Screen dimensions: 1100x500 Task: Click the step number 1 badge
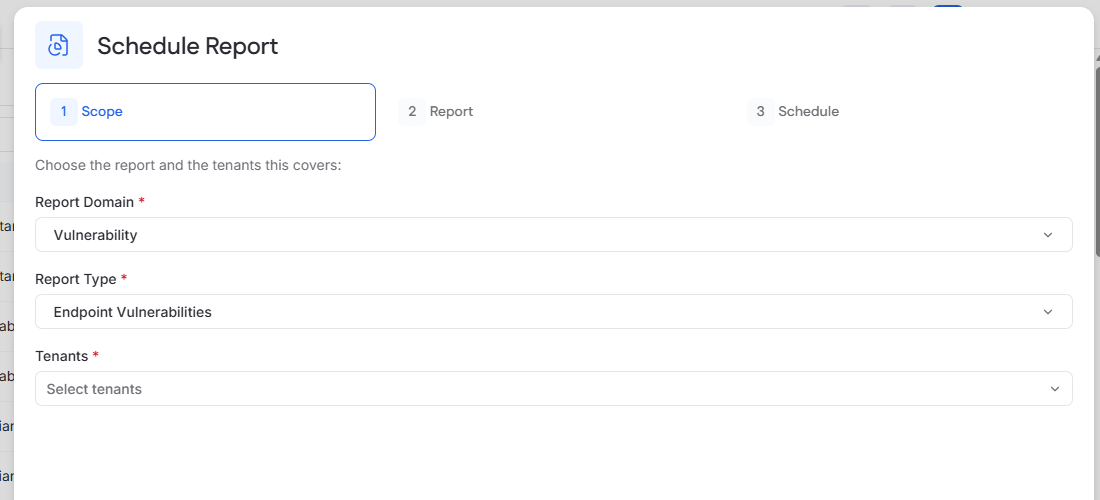[64, 112]
